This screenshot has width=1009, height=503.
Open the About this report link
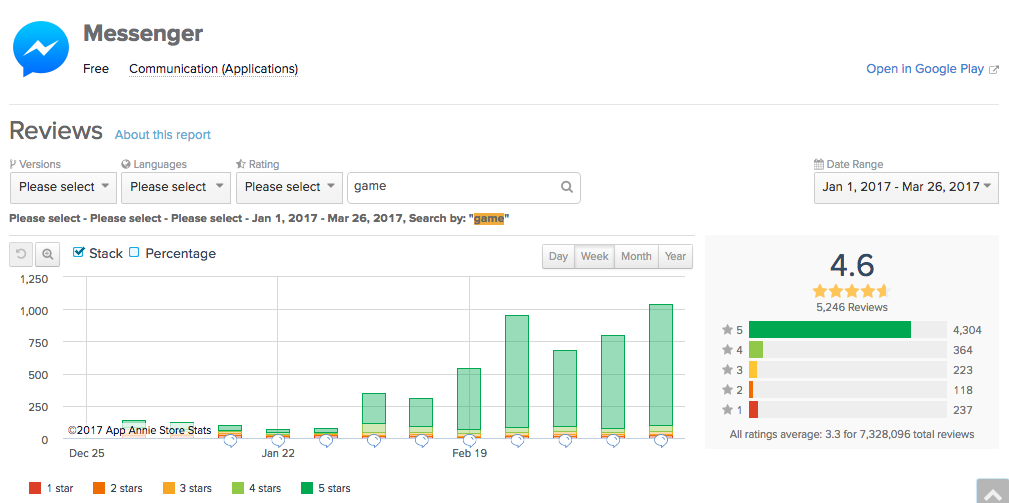point(163,135)
